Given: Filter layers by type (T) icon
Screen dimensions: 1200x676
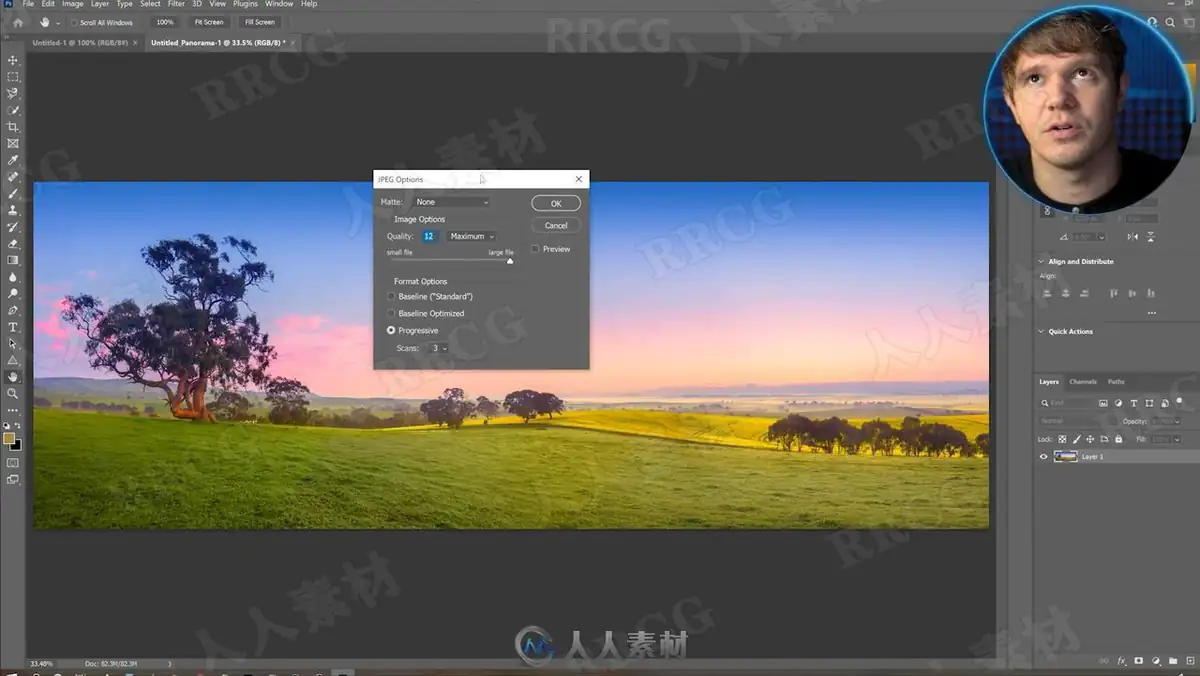Looking at the screenshot, I should [x=1133, y=403].
